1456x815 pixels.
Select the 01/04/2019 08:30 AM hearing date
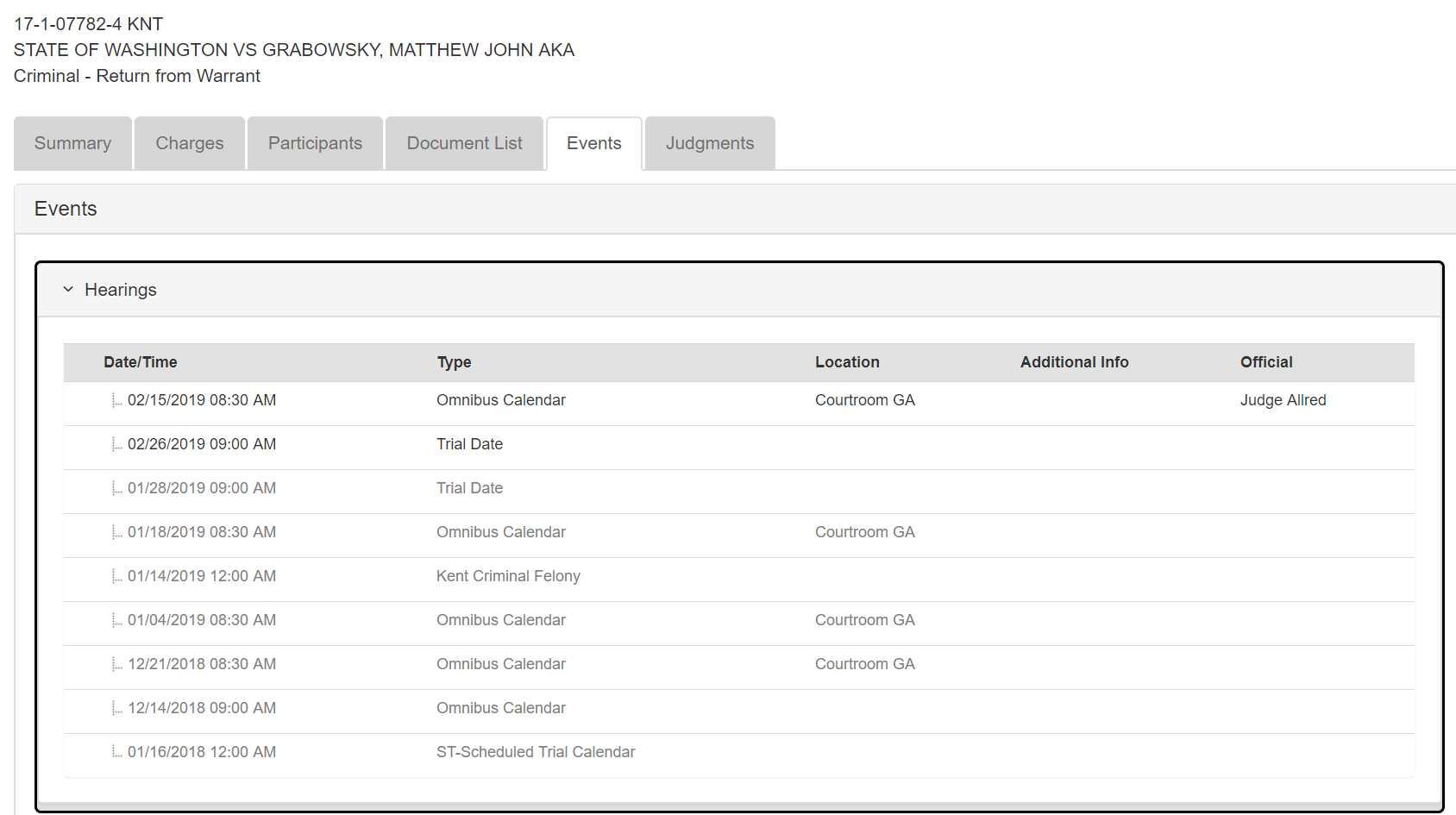click(202, 620)
